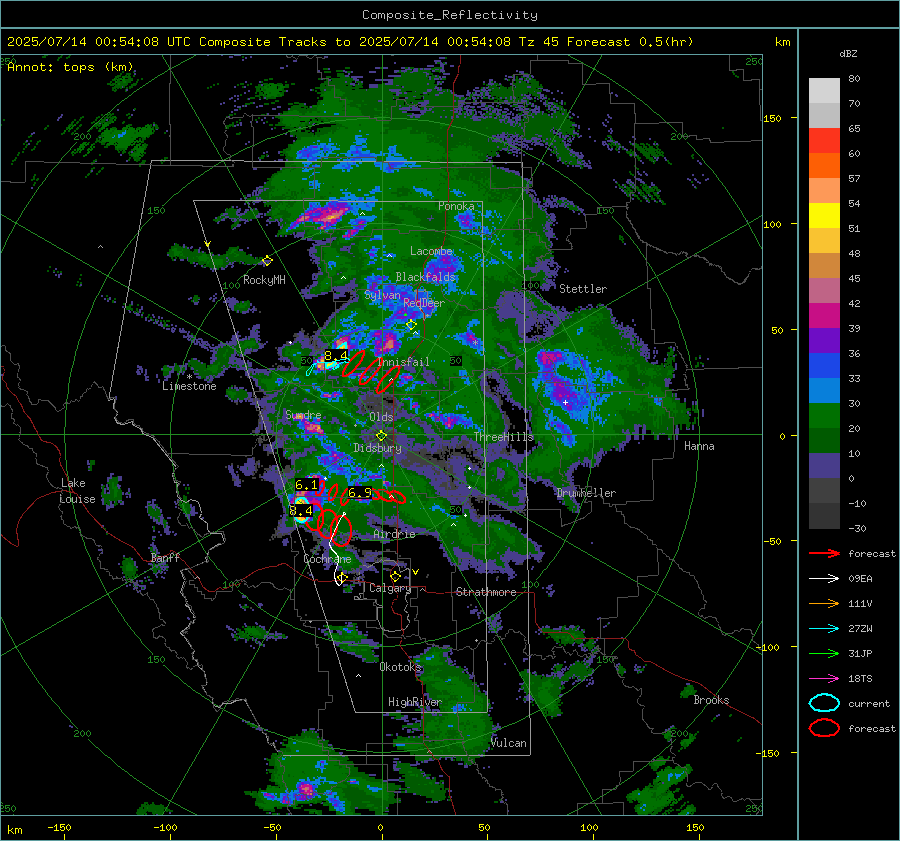Click the RockyMH label
Image resolution: width=900 pixels, height=841 pixels.
tap(264, 280)
